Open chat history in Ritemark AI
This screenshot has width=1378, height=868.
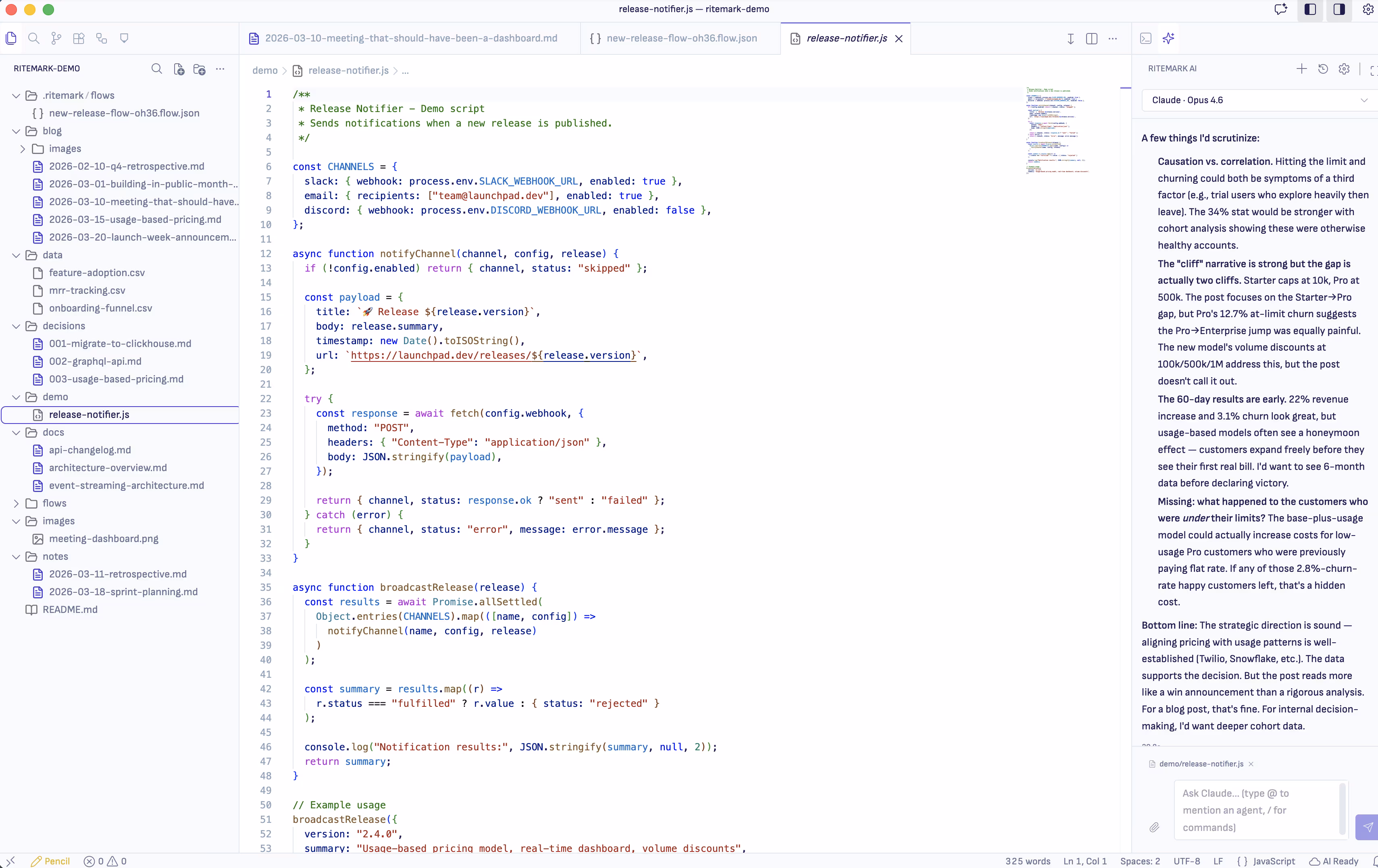(1323, 69)
